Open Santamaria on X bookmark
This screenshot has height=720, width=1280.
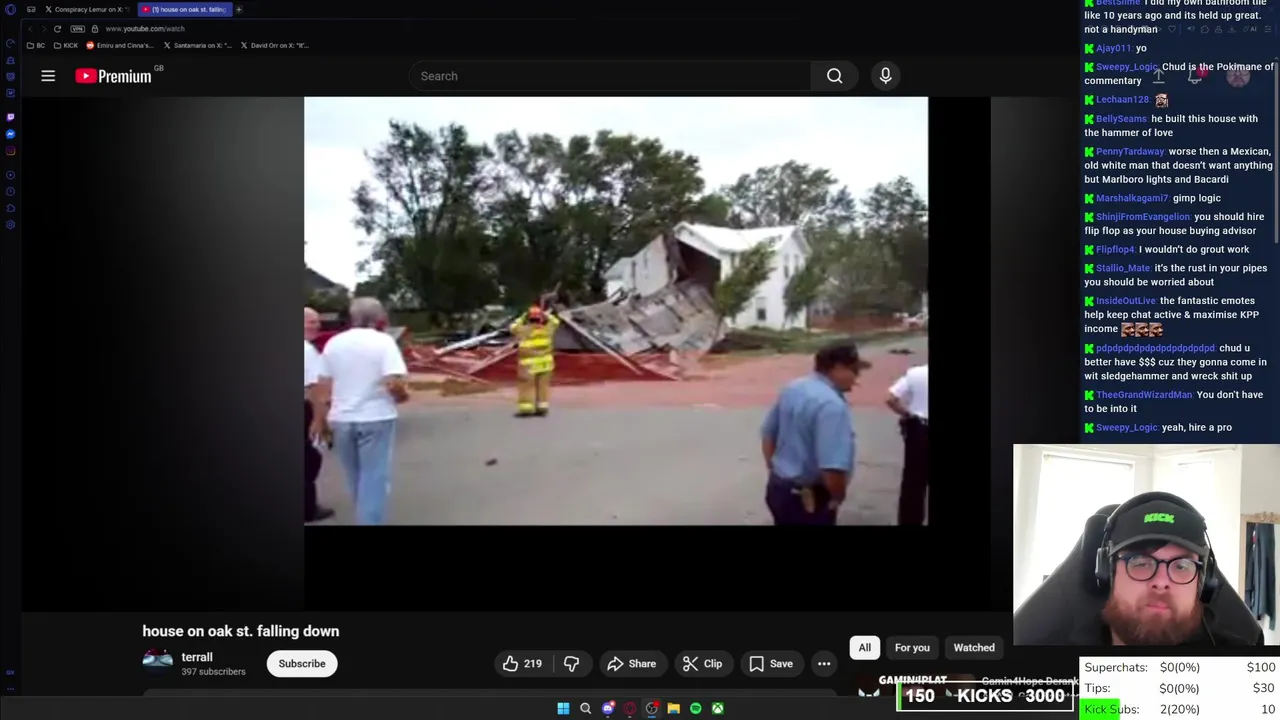[199, 46]
